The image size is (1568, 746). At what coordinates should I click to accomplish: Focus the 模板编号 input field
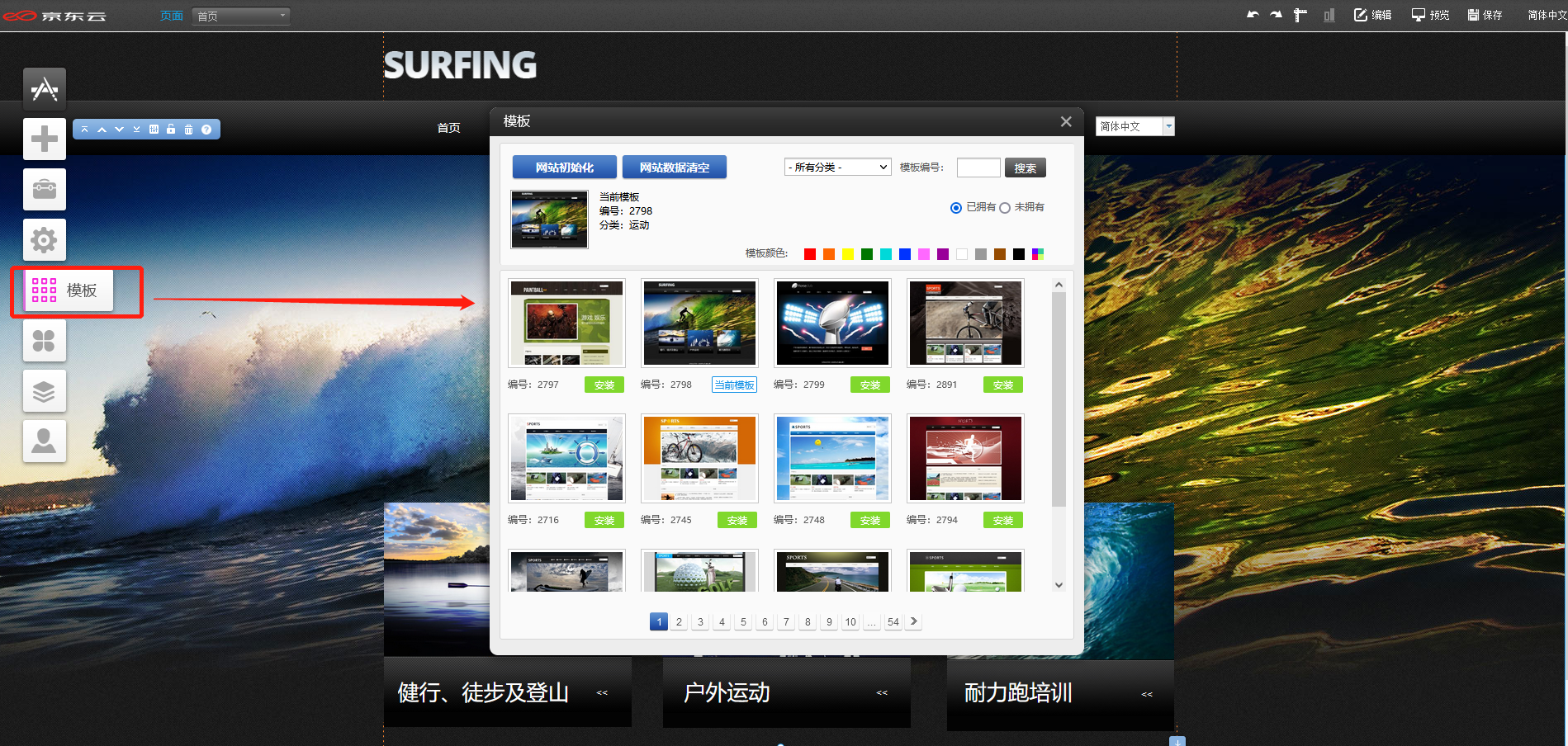pos(978,168)
